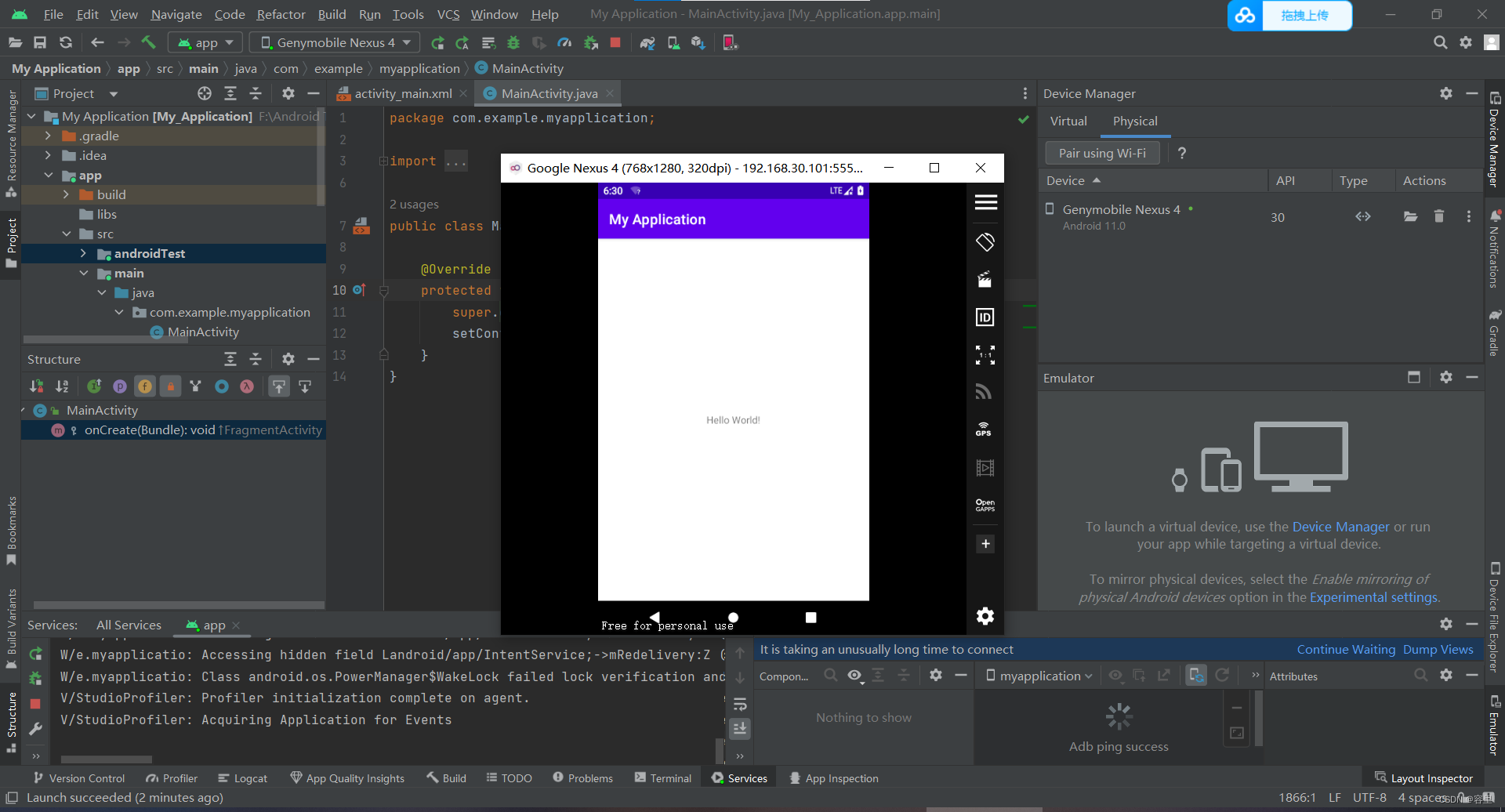
Task: Rotate the device in Genymotion sidebar
Action: tap(985, 241)
